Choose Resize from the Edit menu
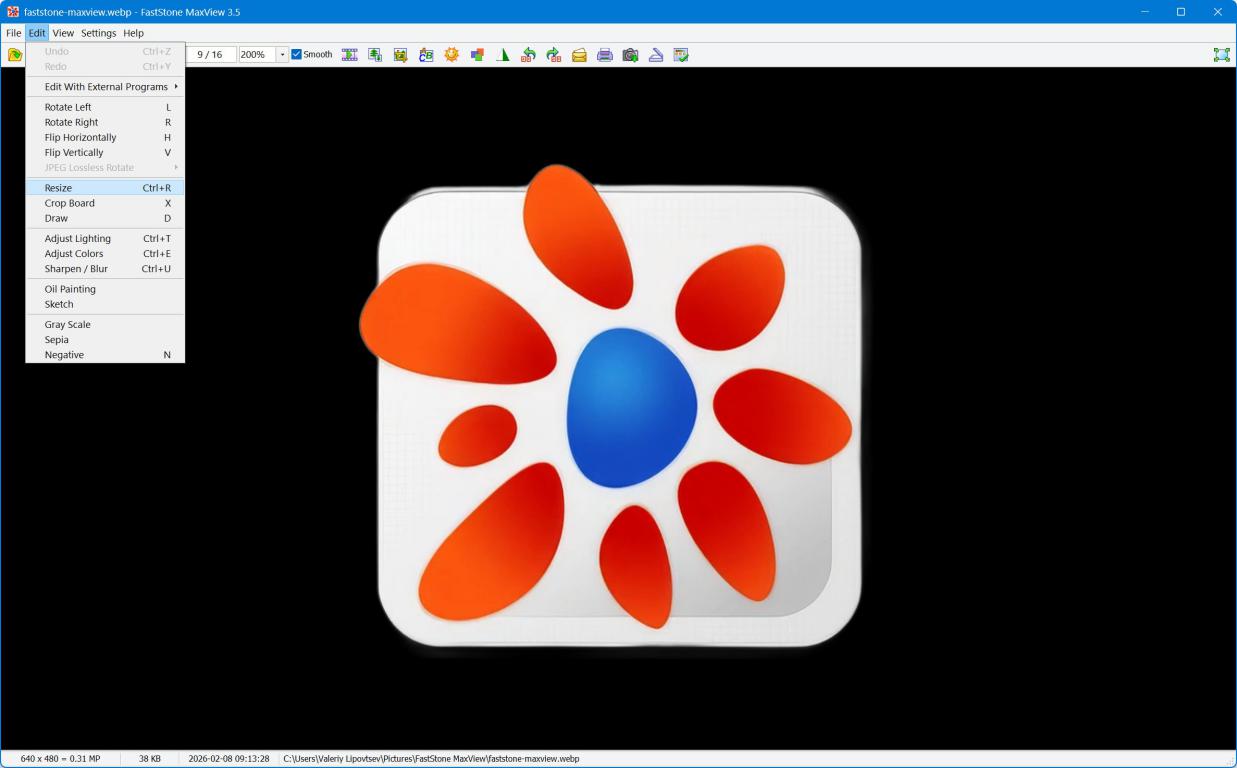This screenshot has height=768, width=1237. (58, 188)
